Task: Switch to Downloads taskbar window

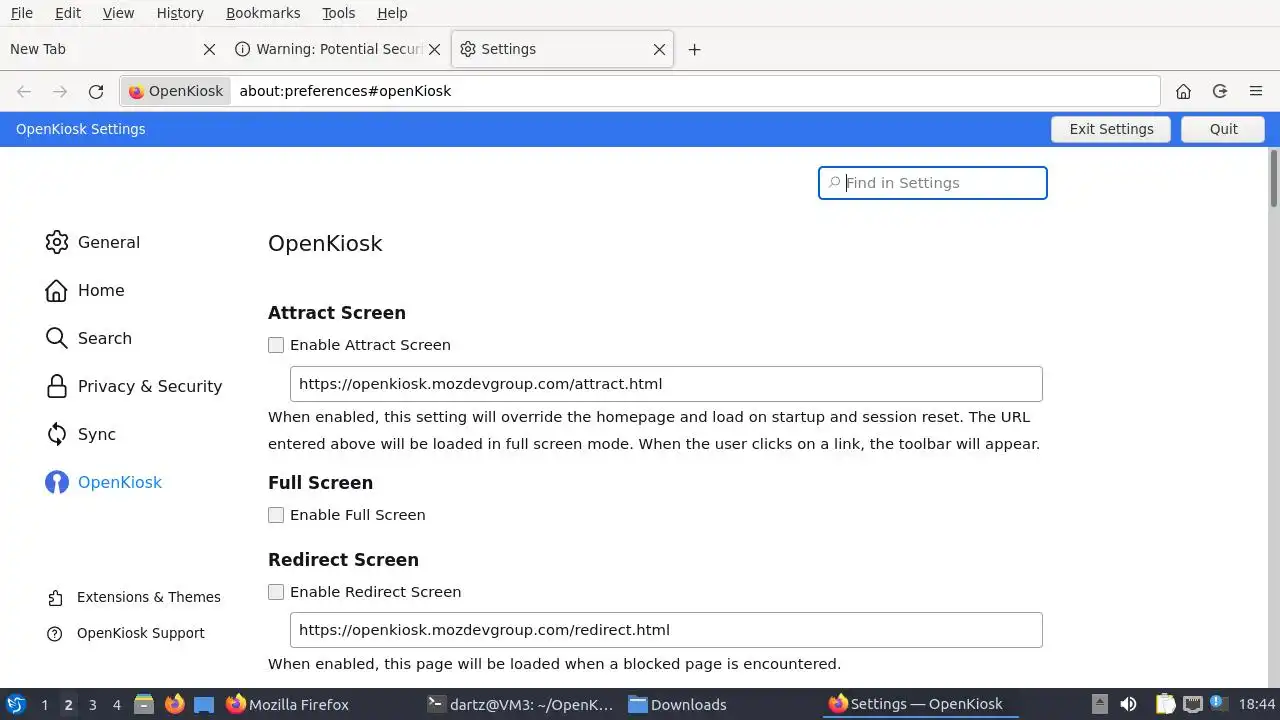Action: point(678,704)
